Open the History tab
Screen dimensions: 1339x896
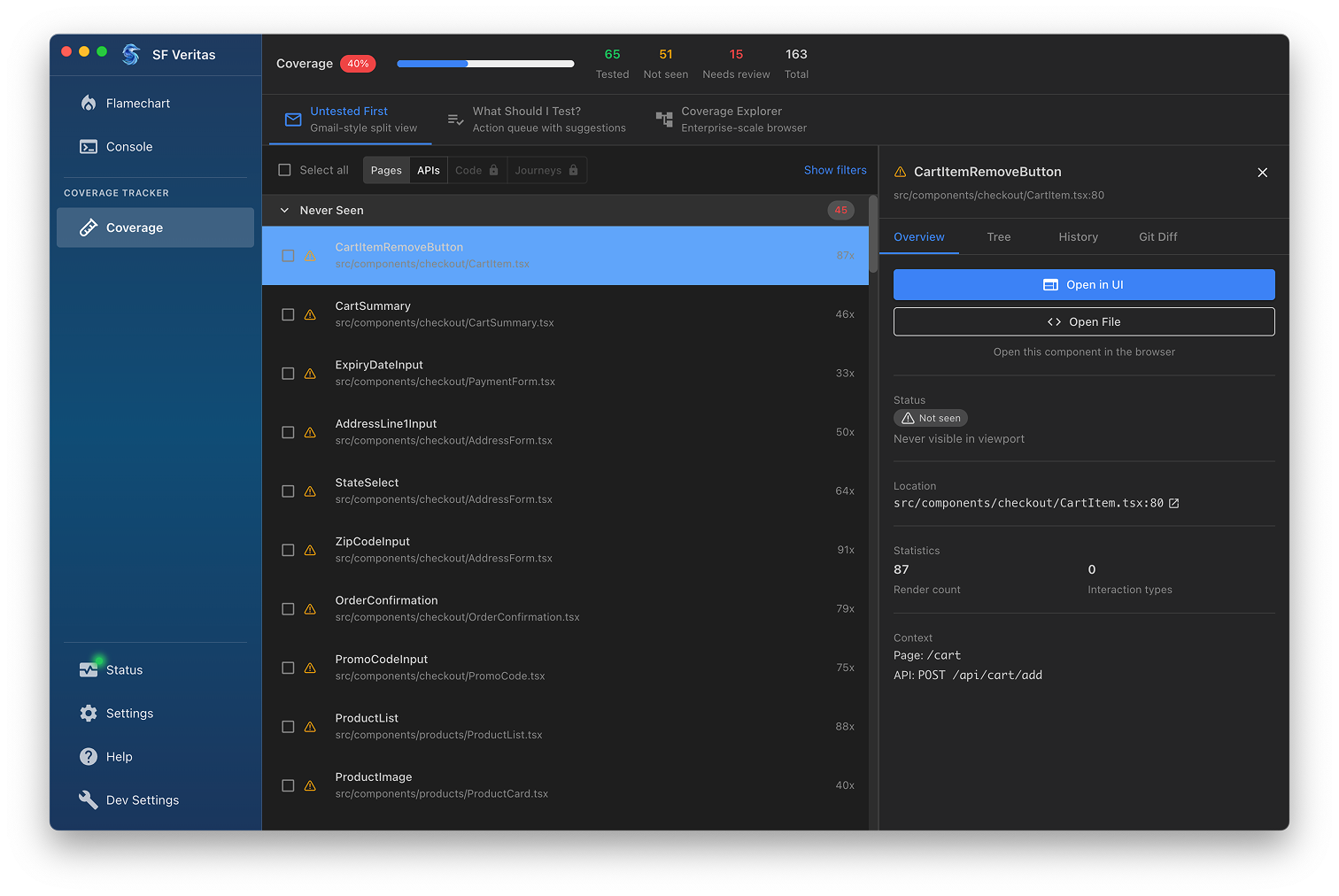tap(1078, 237)
